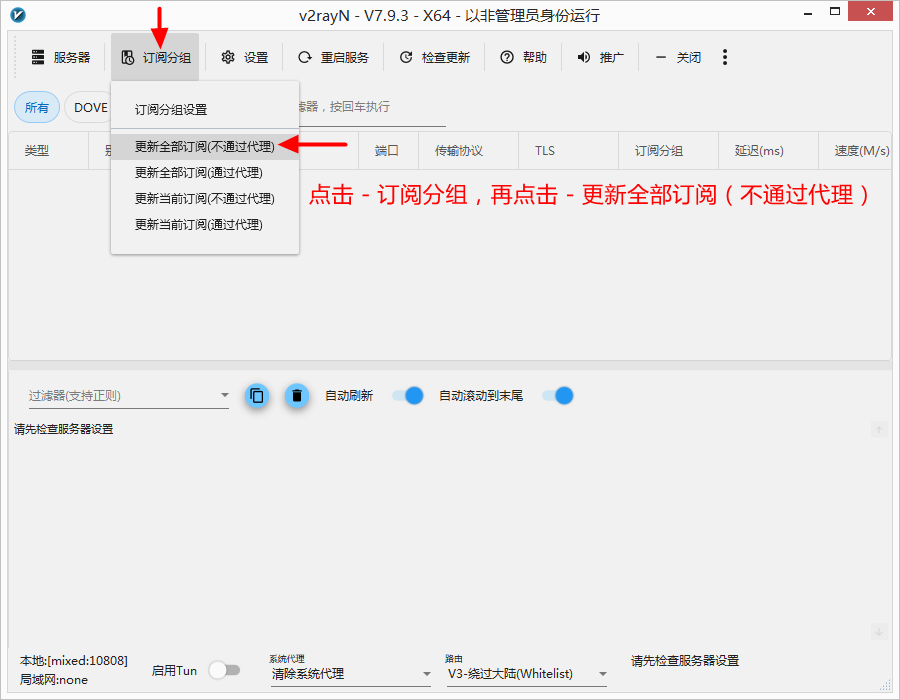Sort by 延迟(ms) column header
The height and width of the screenshot is (700, 900).
tap(768, 151)
